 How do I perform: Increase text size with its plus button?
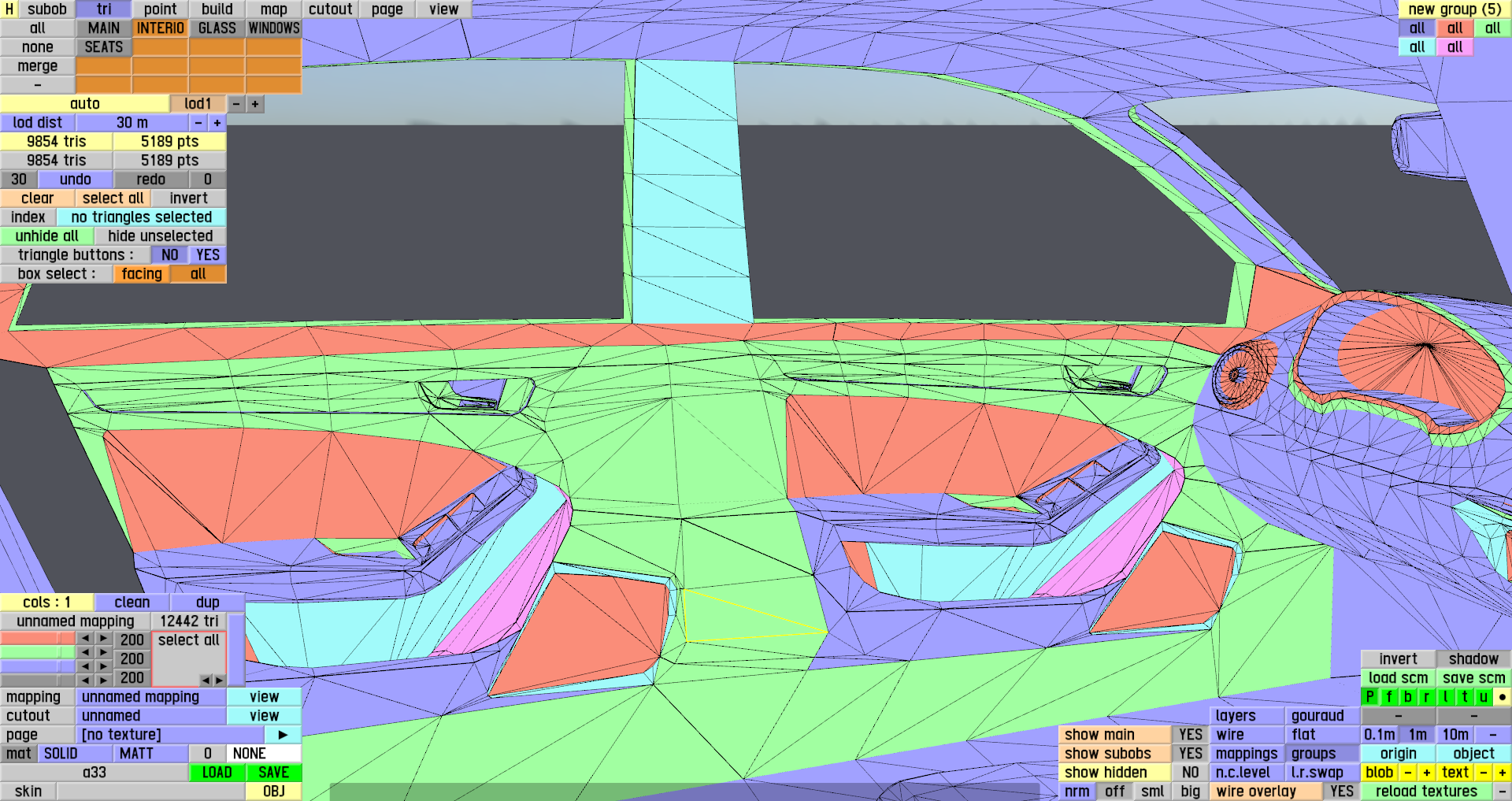pos(1503,773)
